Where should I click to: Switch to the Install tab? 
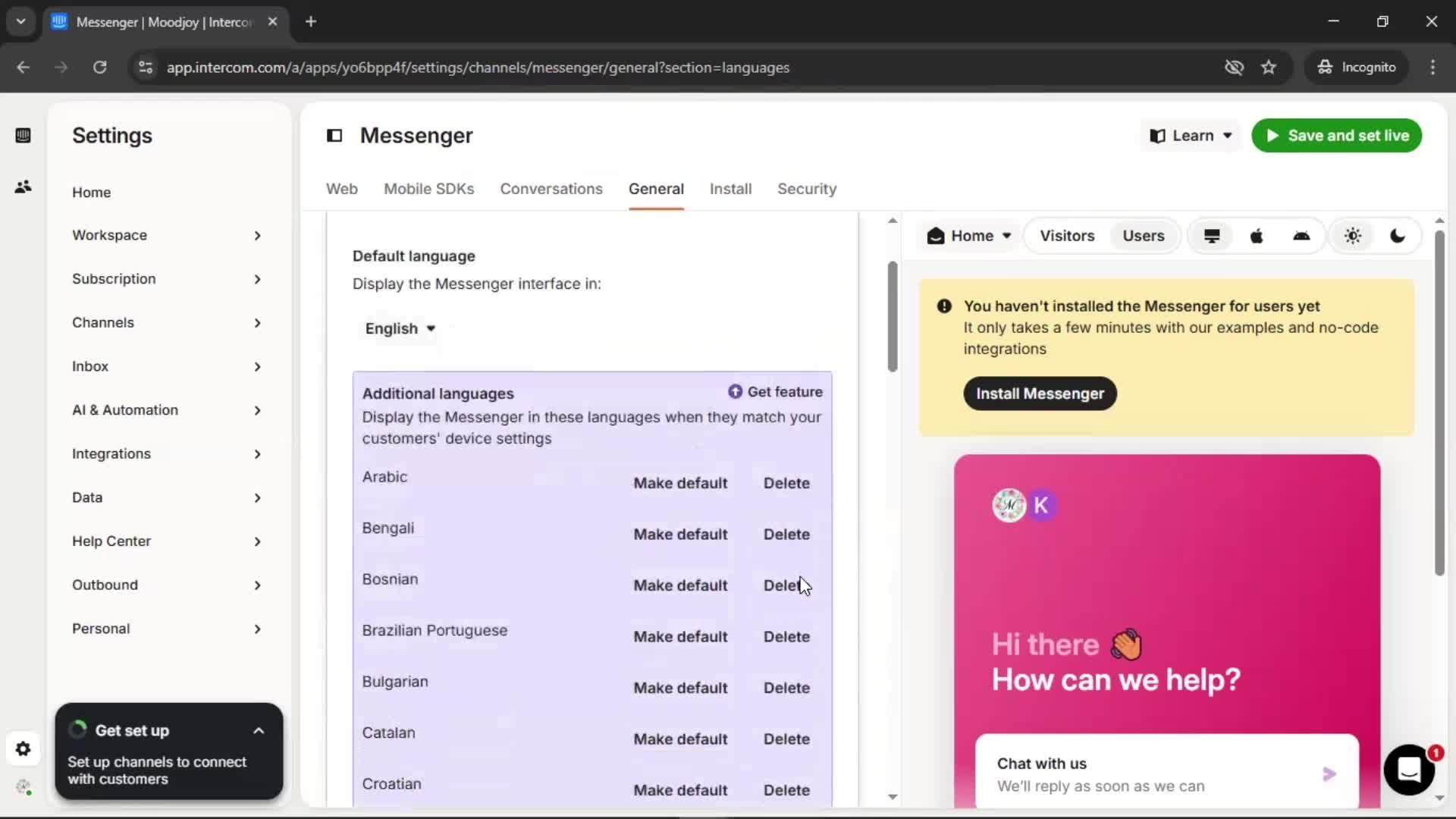[730, 189]
